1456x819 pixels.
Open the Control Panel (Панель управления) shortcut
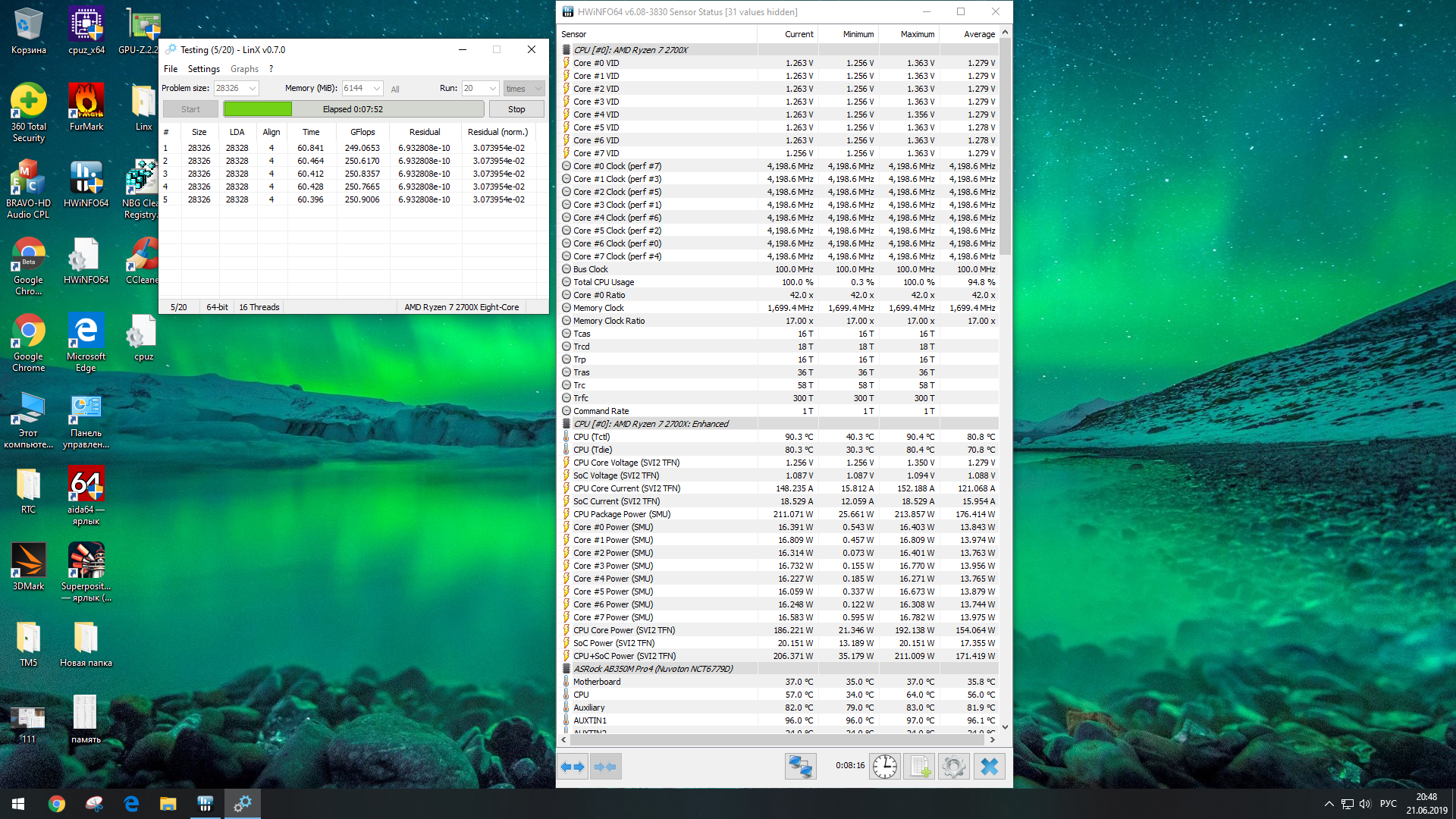point(86,419)
